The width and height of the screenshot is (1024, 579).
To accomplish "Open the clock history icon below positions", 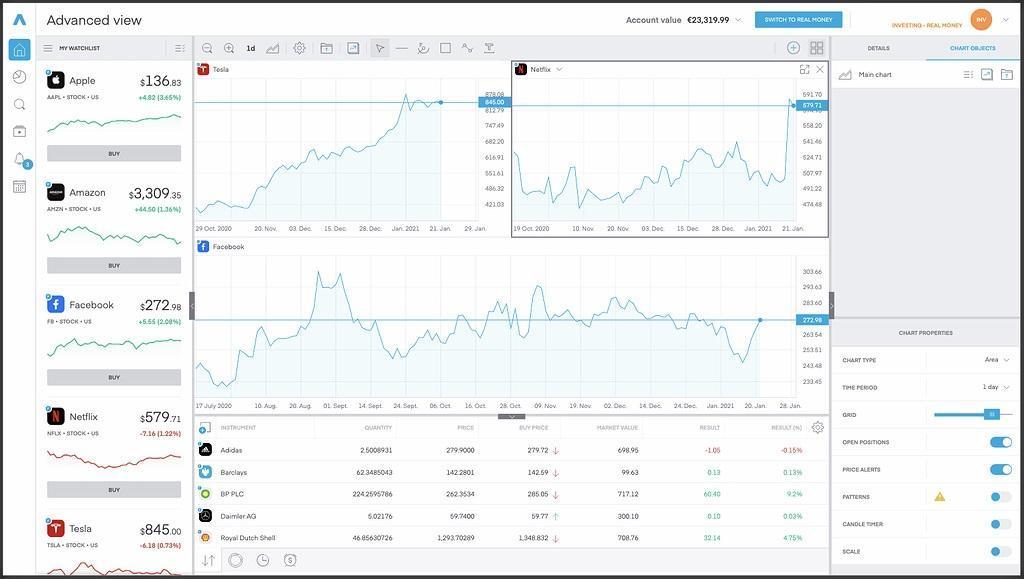I will [x=263, y=560].
